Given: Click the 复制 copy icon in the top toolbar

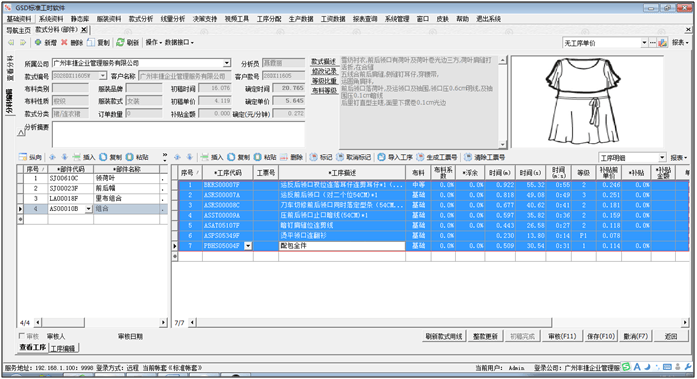Looking at the screenshot, I should pyautogui.click(x=91, y=42).
